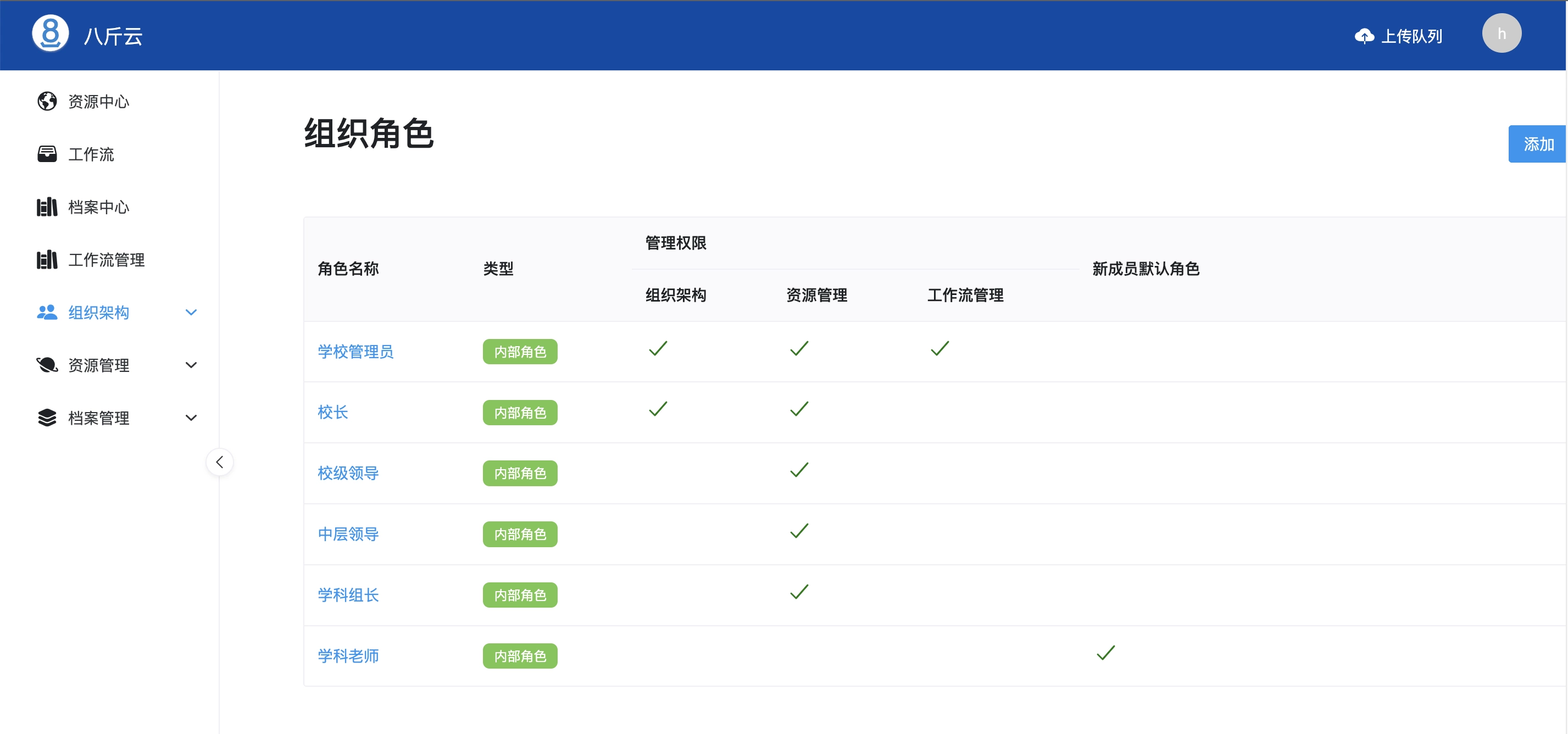Expand the 档案管理 sidebar chevron

coord(191,418)
